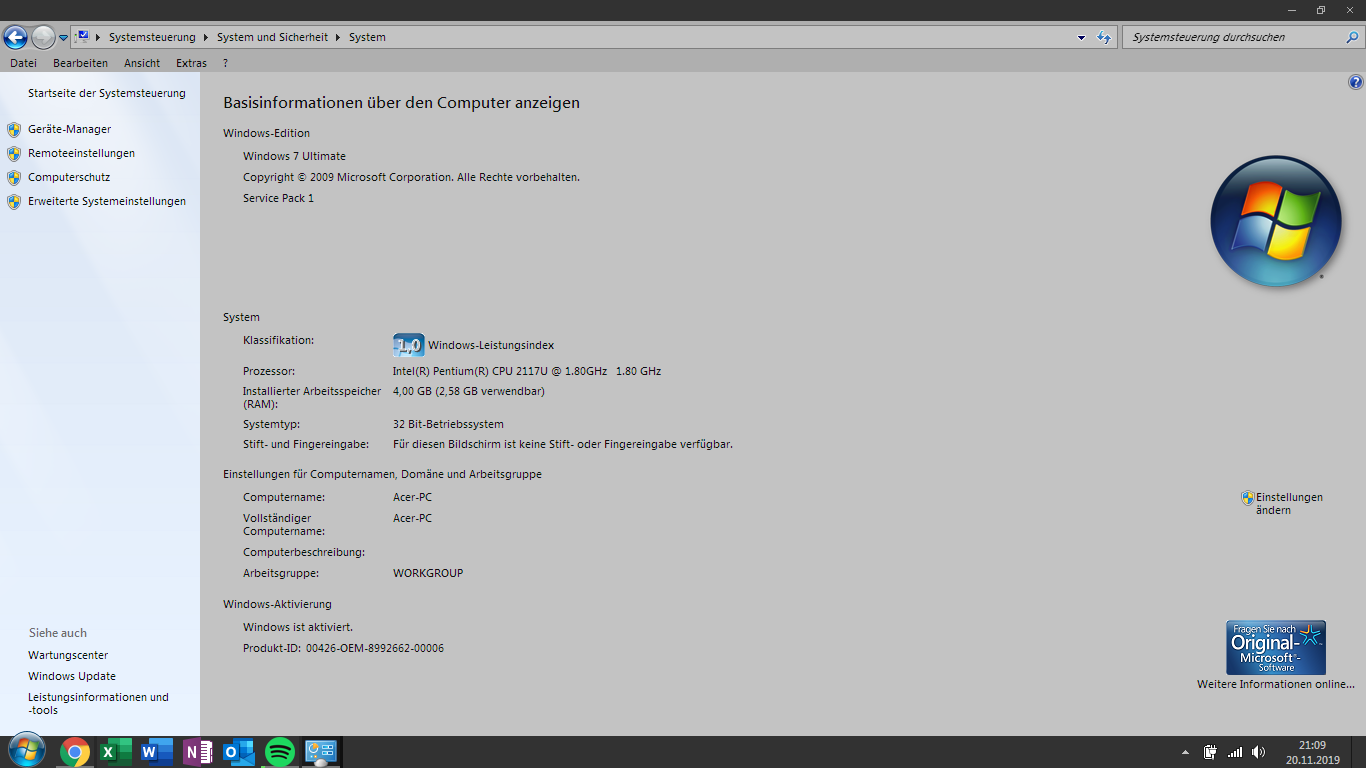Select the System breadcrumb segment
Viewport: 1366px width, 768px height.
coord(367,37)
